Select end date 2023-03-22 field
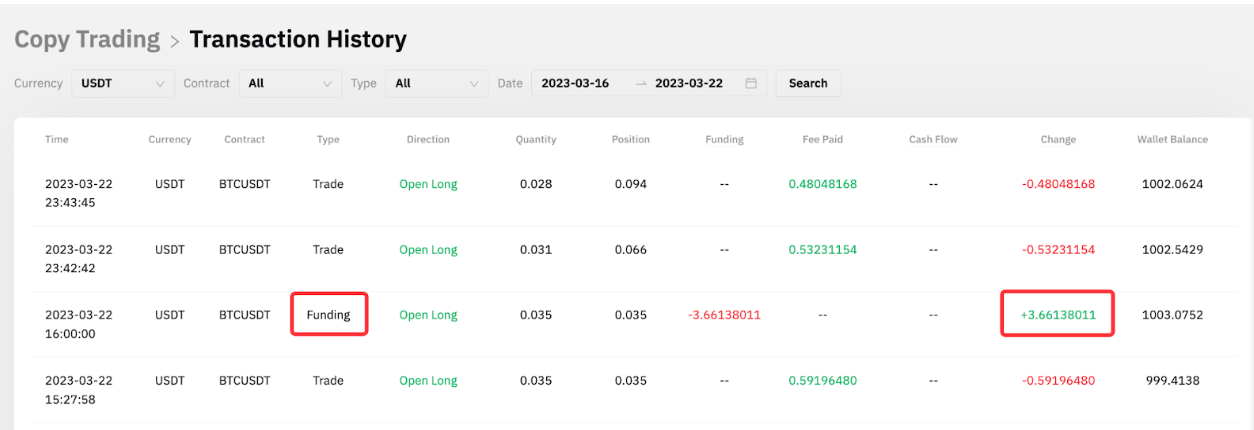 click(x=689, y=83)
